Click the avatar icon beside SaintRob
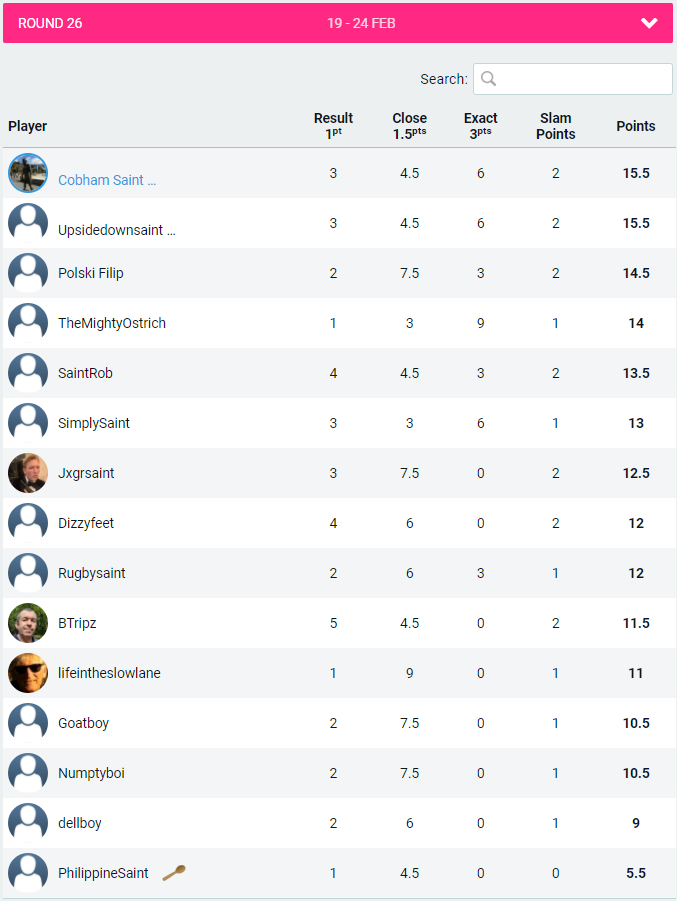This screenshot has width=677, height=901. [x=28, y=373]
